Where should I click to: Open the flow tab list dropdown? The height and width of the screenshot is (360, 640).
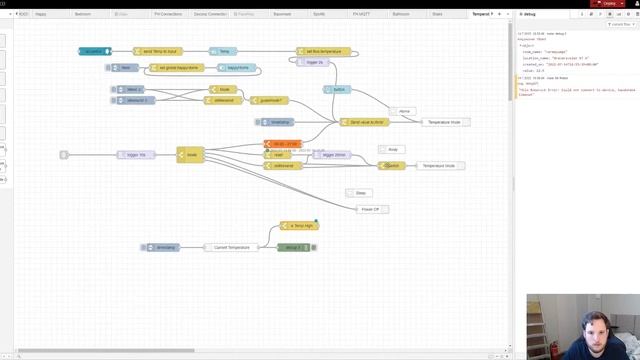point(508,14)
